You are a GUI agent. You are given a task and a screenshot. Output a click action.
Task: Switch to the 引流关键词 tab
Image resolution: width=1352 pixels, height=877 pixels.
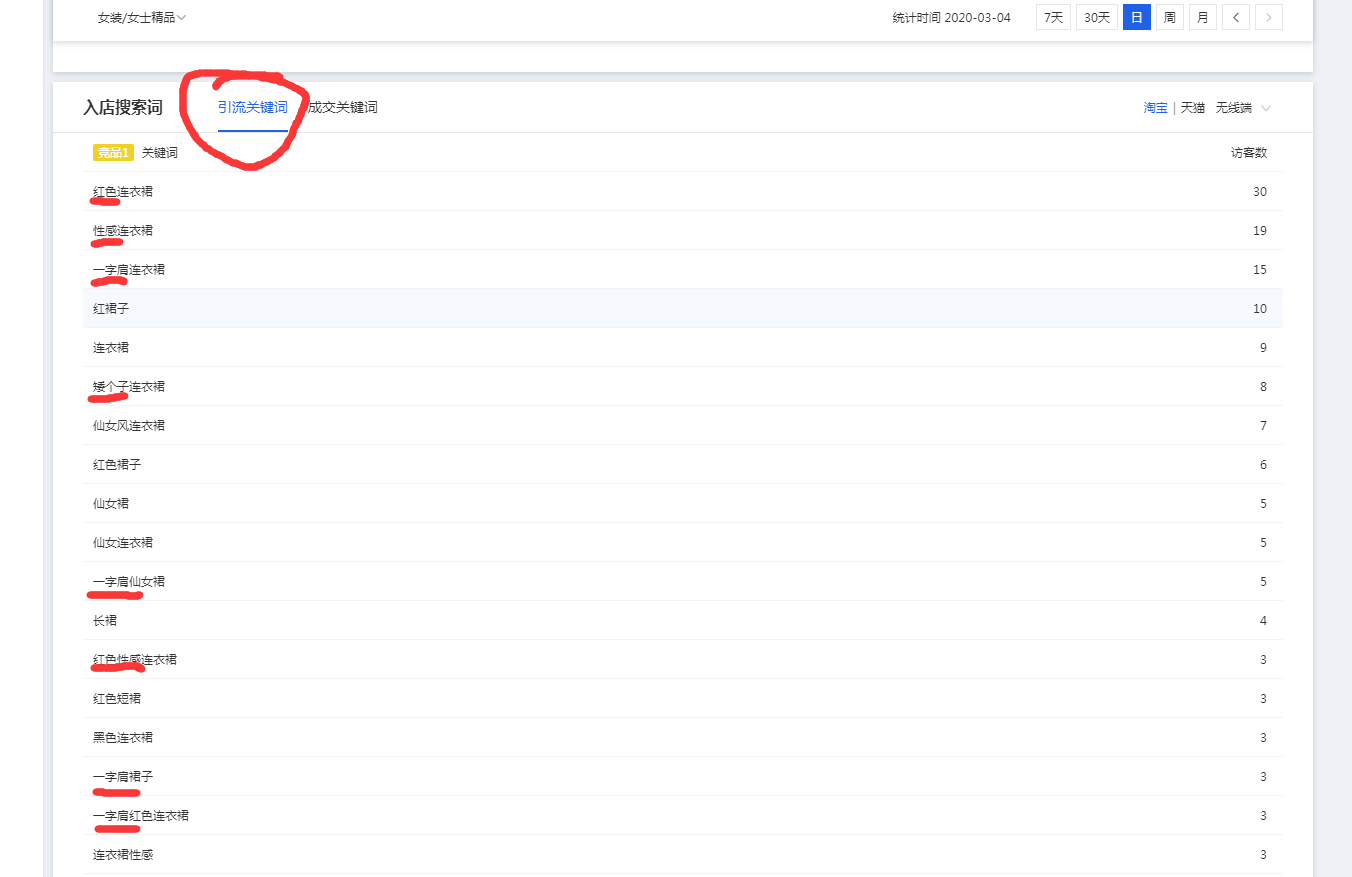[253, 108]
